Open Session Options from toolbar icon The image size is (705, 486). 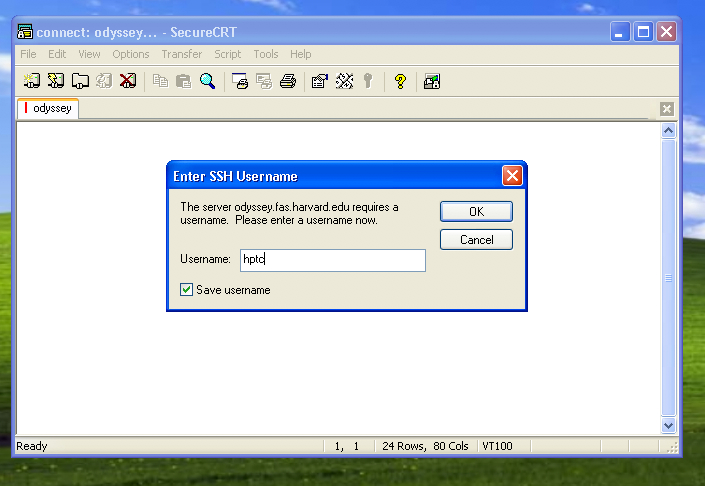coord(320,81)
